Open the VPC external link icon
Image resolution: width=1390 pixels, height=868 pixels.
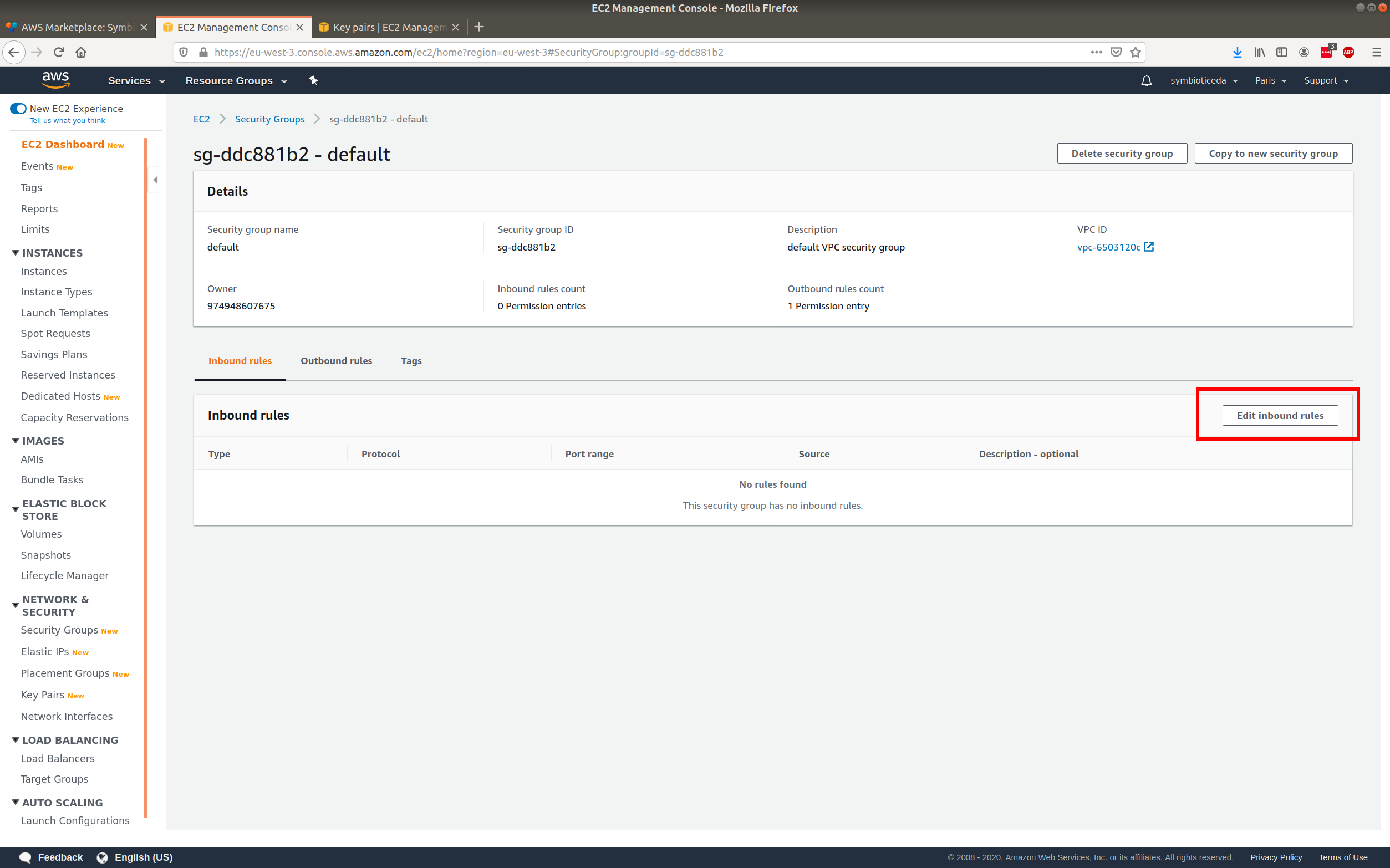[1149, 247]
